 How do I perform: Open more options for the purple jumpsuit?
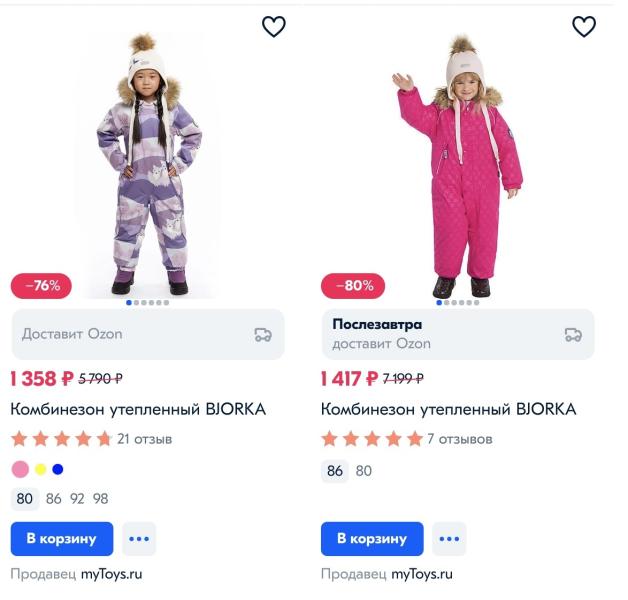(x=139, y=539)
